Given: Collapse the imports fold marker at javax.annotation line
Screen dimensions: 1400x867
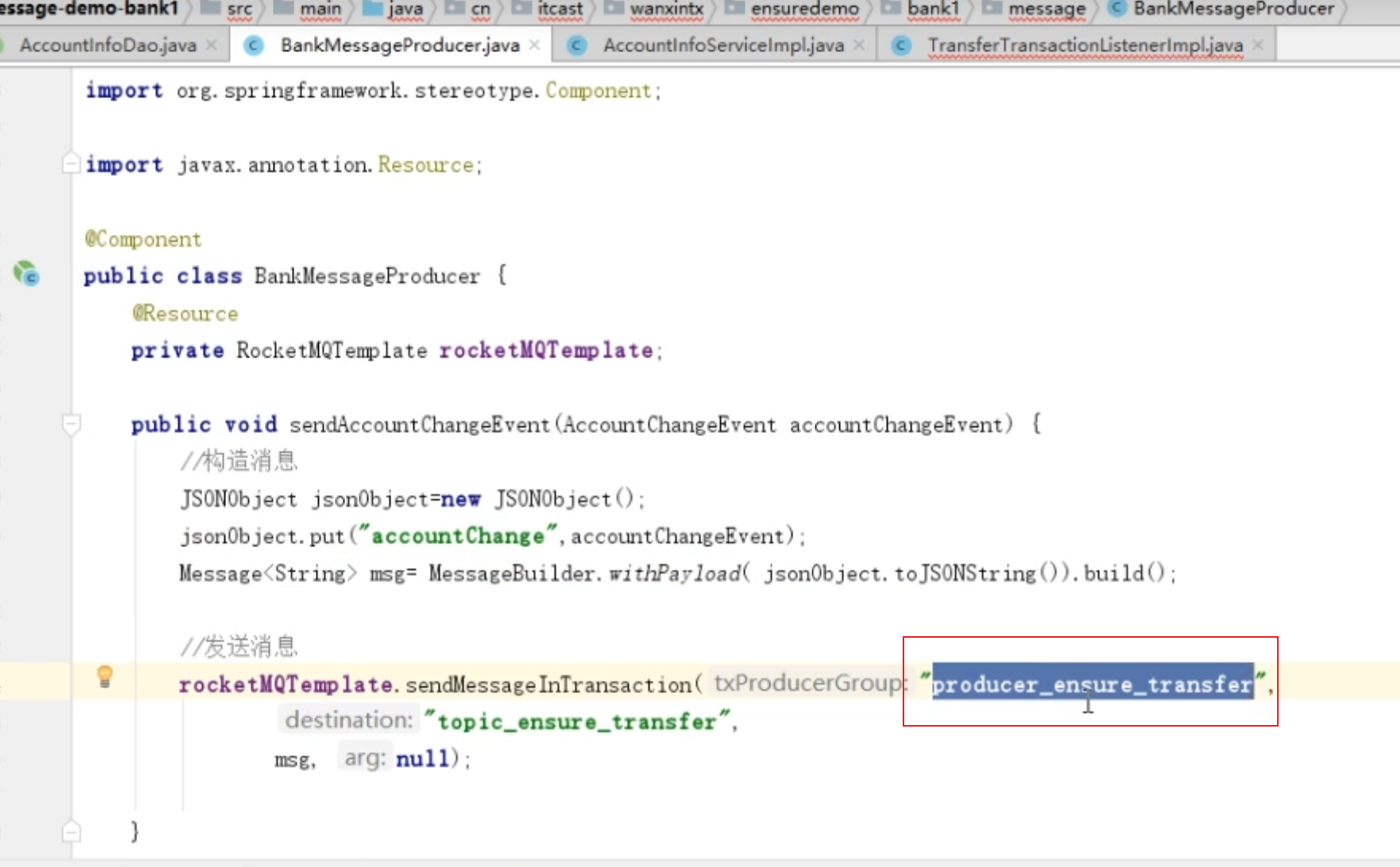Looking at the screenshot, I should pyautogui.click(x=71, y=163).
